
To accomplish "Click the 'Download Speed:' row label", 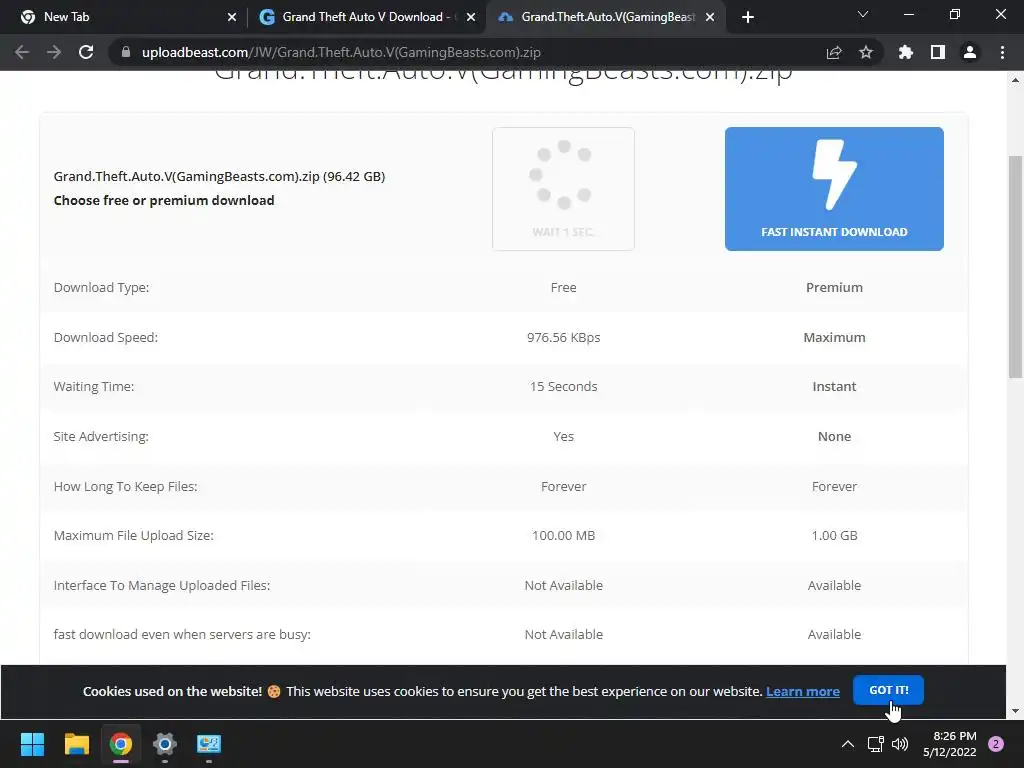I will (106, 338).
